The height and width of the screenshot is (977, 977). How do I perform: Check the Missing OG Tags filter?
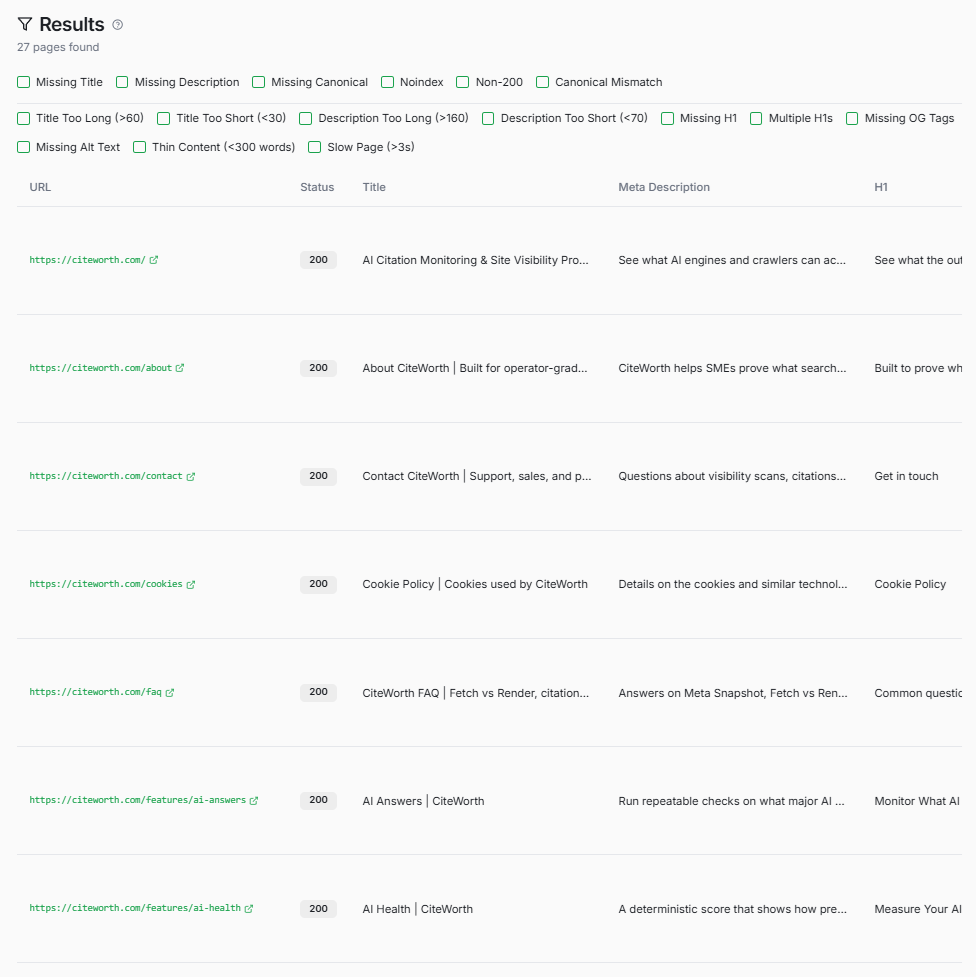[x=853, y=118]
